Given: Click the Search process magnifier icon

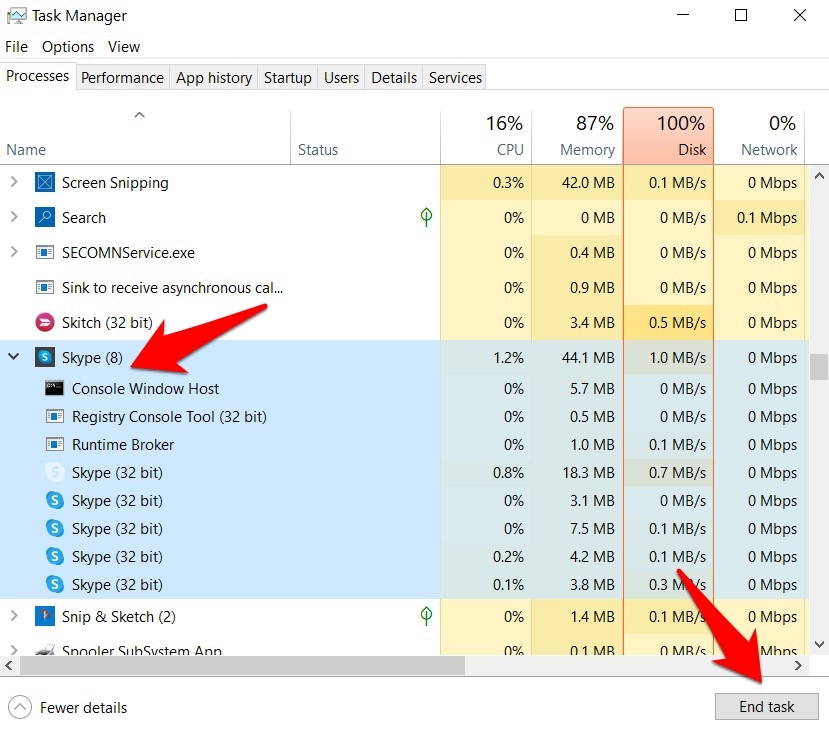Looking at the screenshot, I should [x=45, y=217].
